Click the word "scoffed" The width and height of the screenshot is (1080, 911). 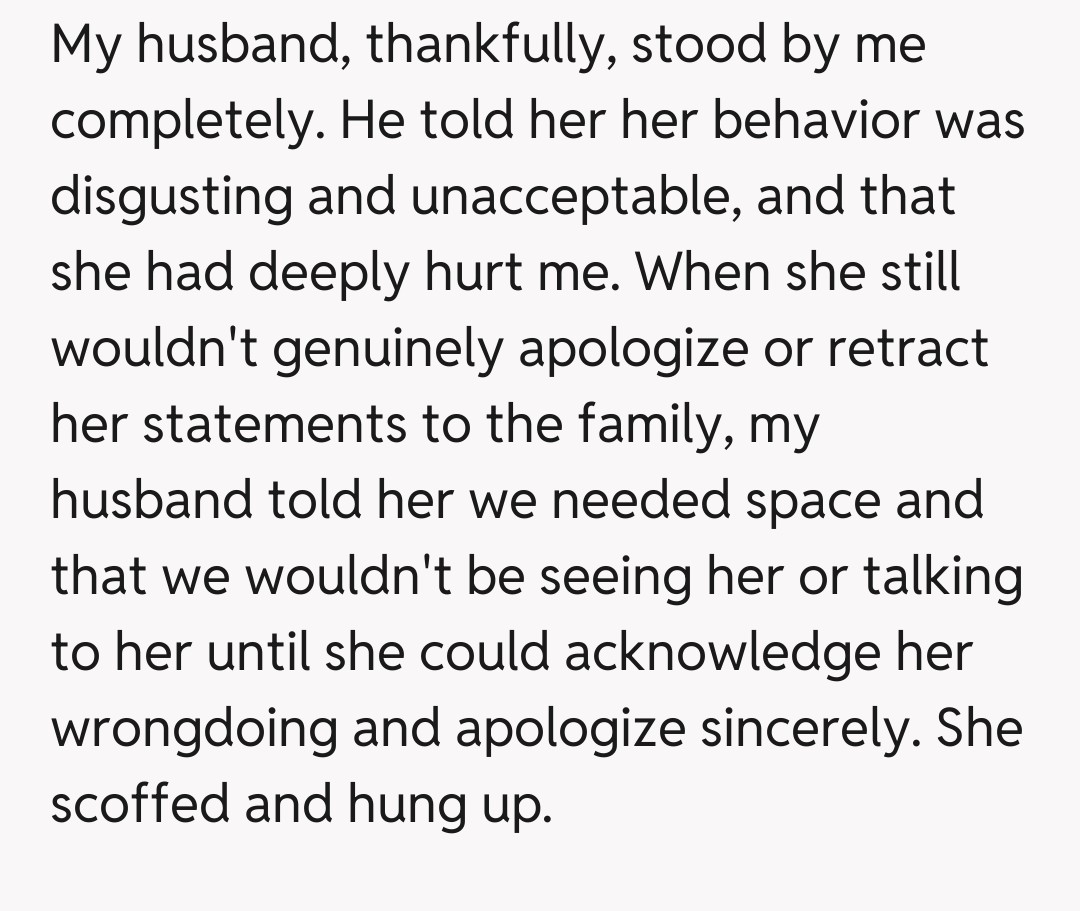tap(138, 803)
